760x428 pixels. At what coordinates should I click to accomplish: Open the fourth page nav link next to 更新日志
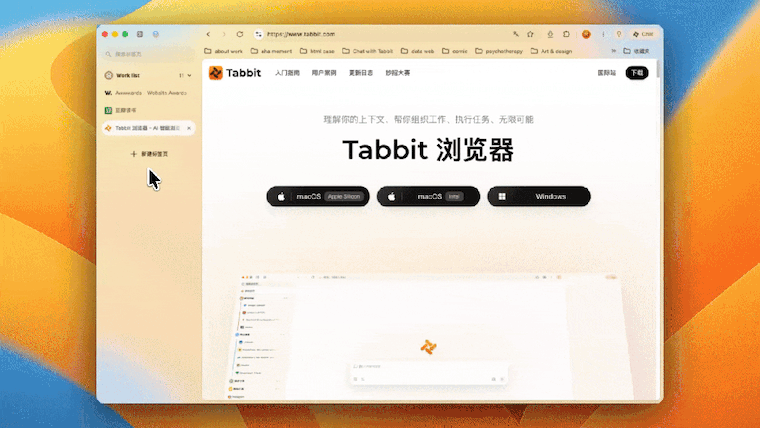pyautogui.click(x=398, y=73)
